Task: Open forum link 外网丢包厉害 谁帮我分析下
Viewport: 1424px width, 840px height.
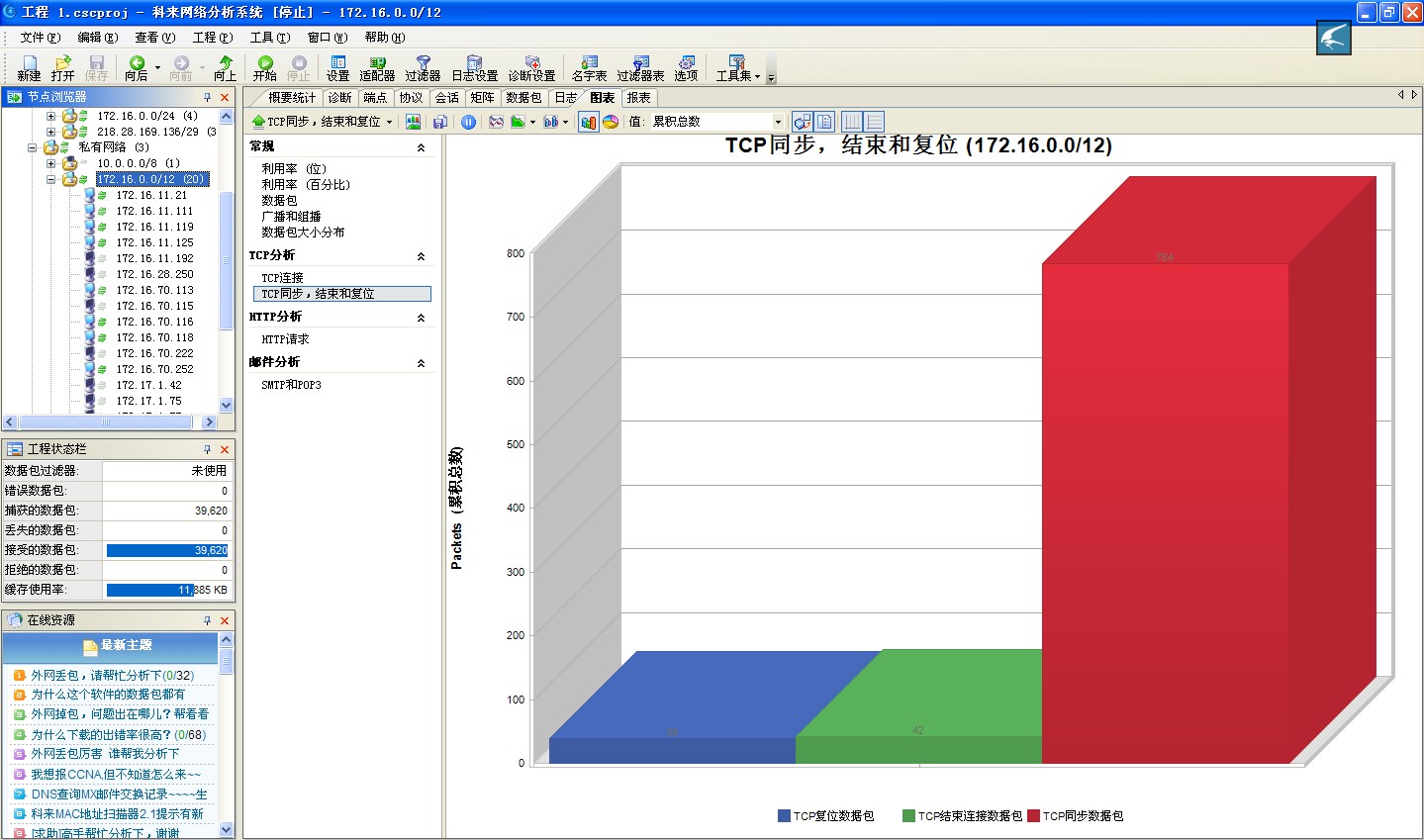Action: click(x=105, y=754)
